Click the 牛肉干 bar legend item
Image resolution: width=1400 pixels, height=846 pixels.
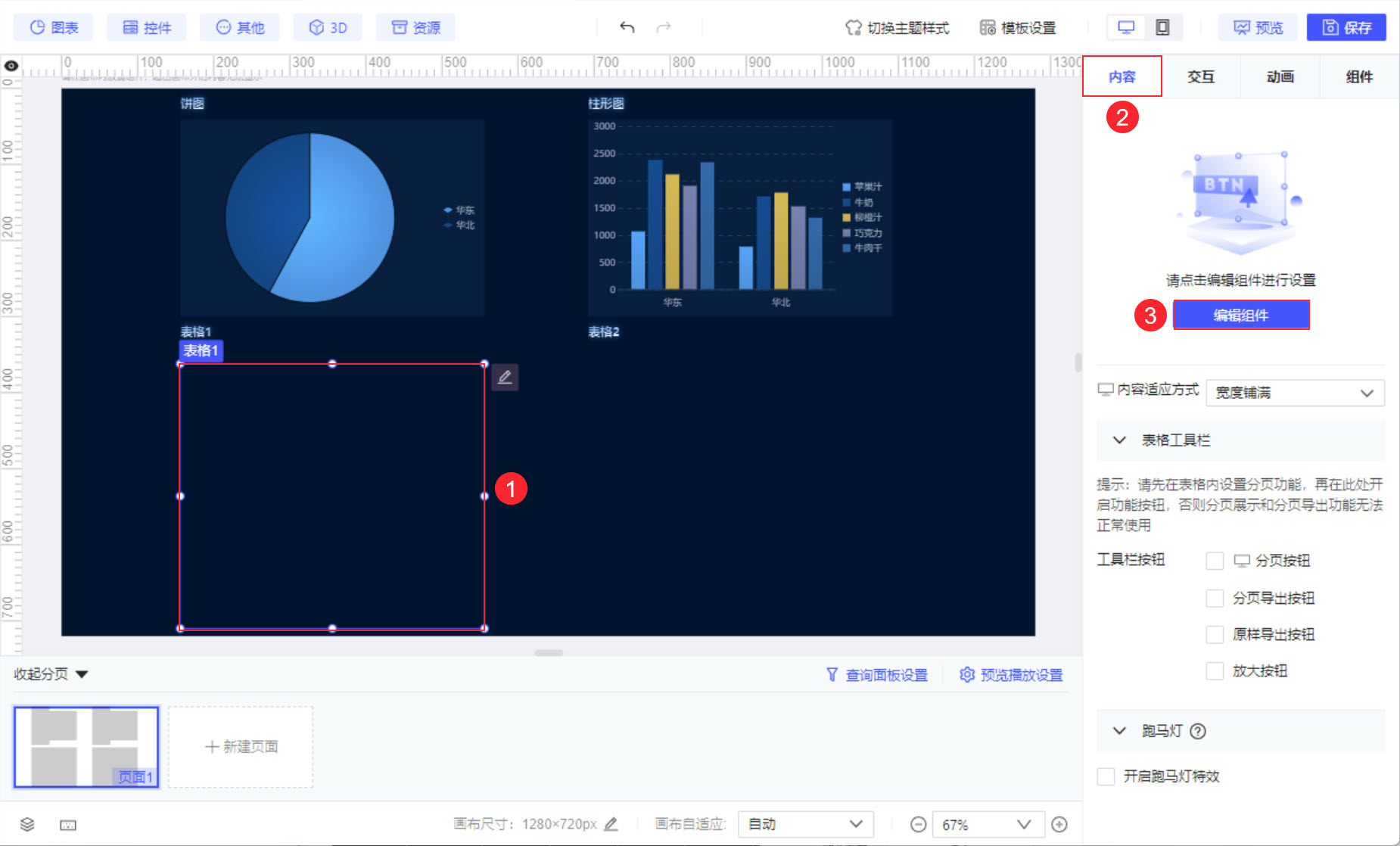(x=862, y=248)
